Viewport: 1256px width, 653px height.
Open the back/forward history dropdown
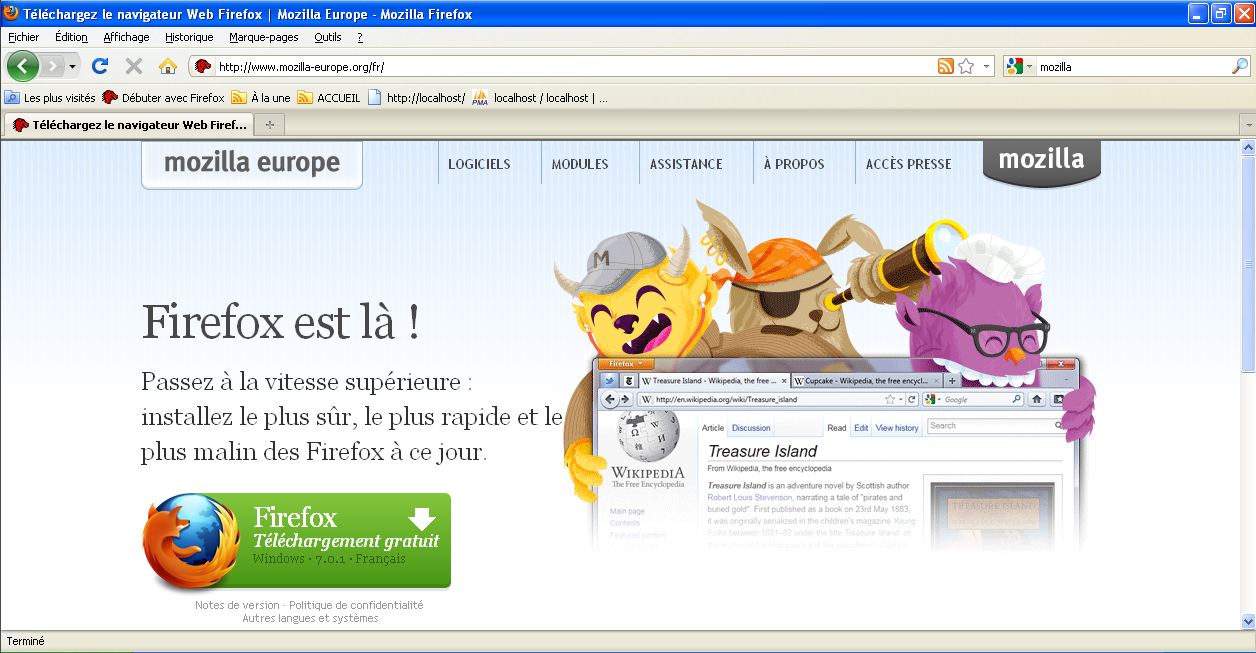(x=72, y=66)
